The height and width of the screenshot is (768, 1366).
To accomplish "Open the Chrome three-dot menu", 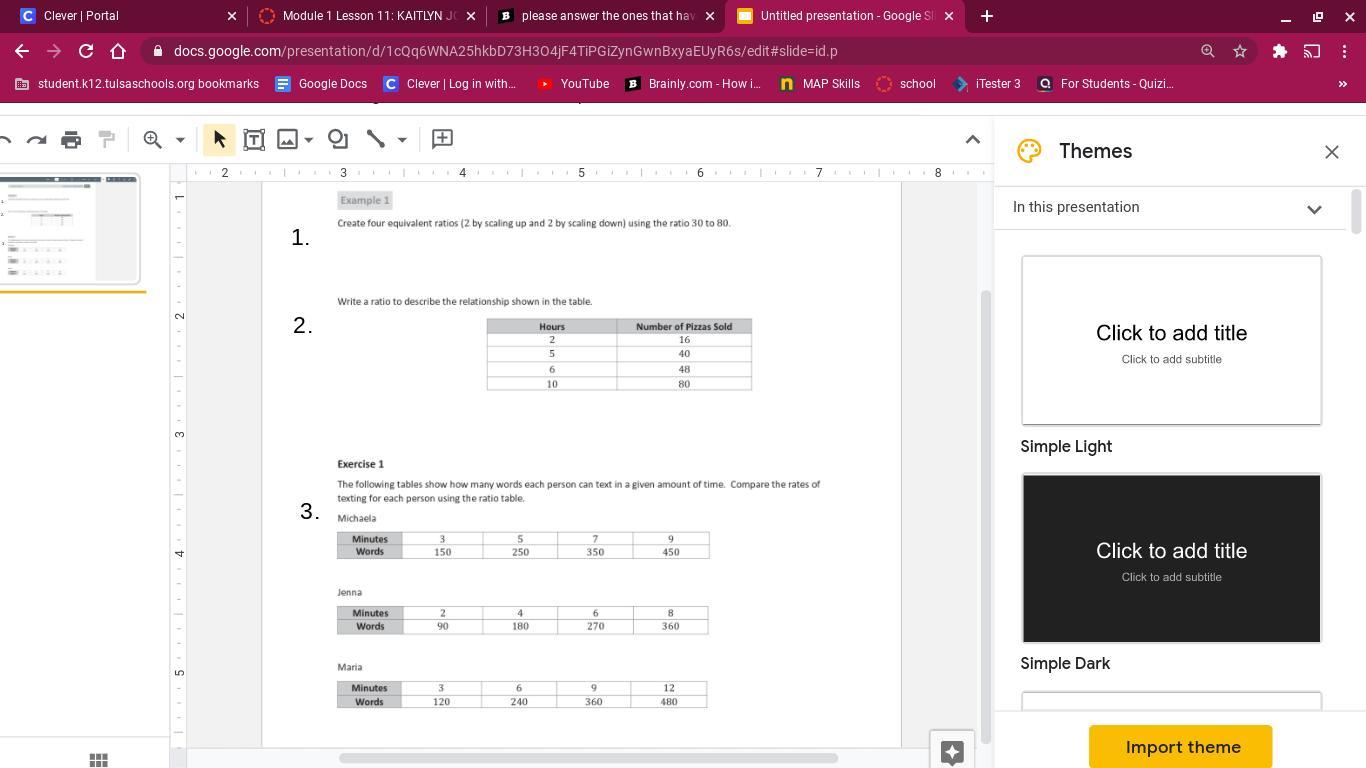I will [1345, 51].
